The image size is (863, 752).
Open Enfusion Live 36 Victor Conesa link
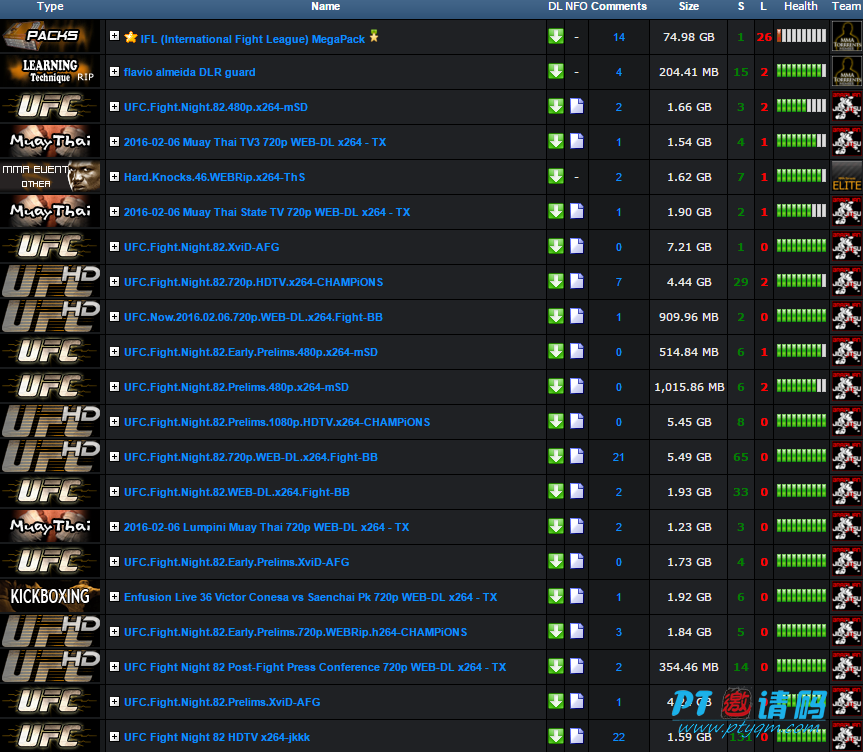[x=310, y=597]
